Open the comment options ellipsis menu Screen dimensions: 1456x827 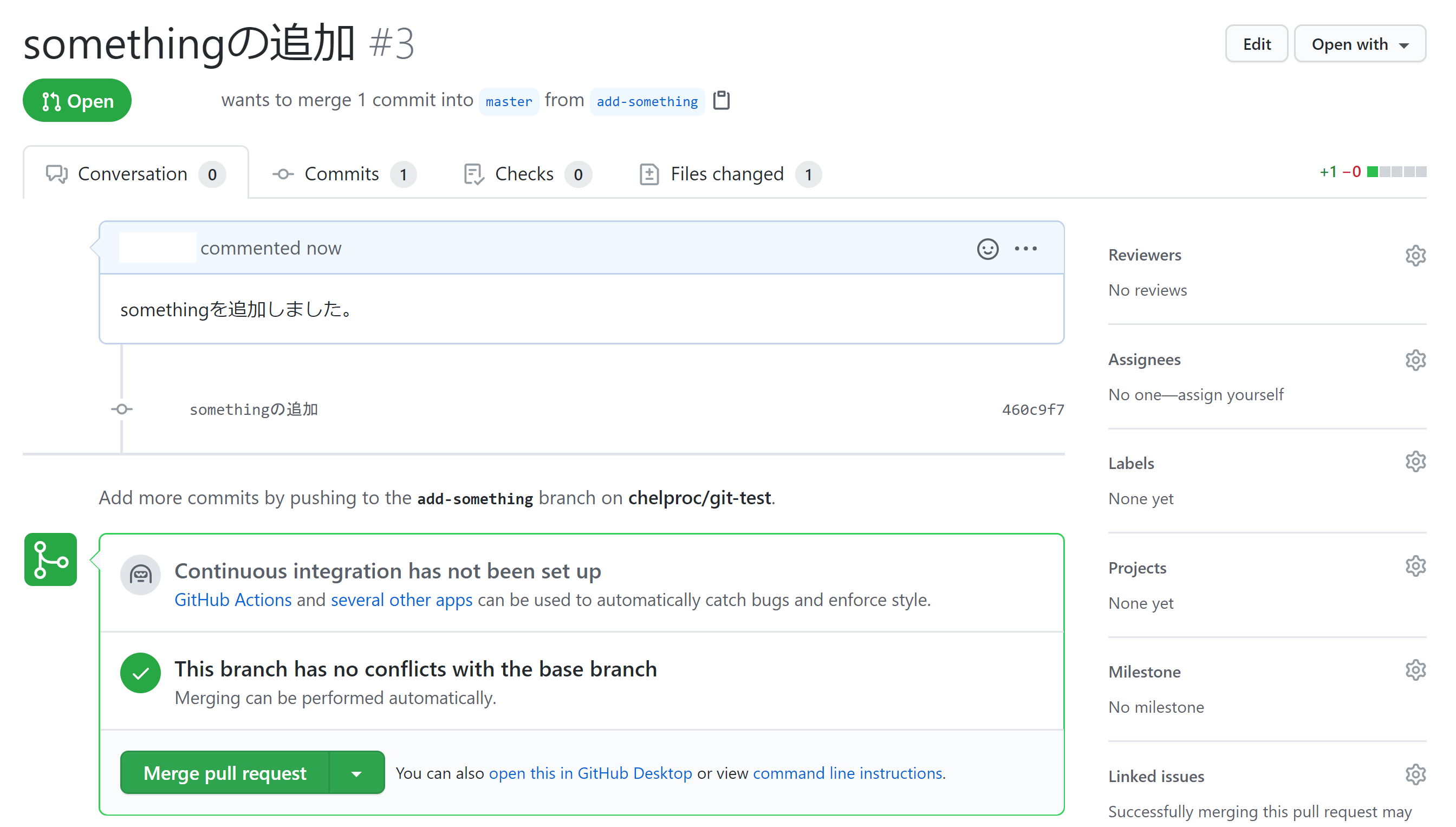(1025, 249)
